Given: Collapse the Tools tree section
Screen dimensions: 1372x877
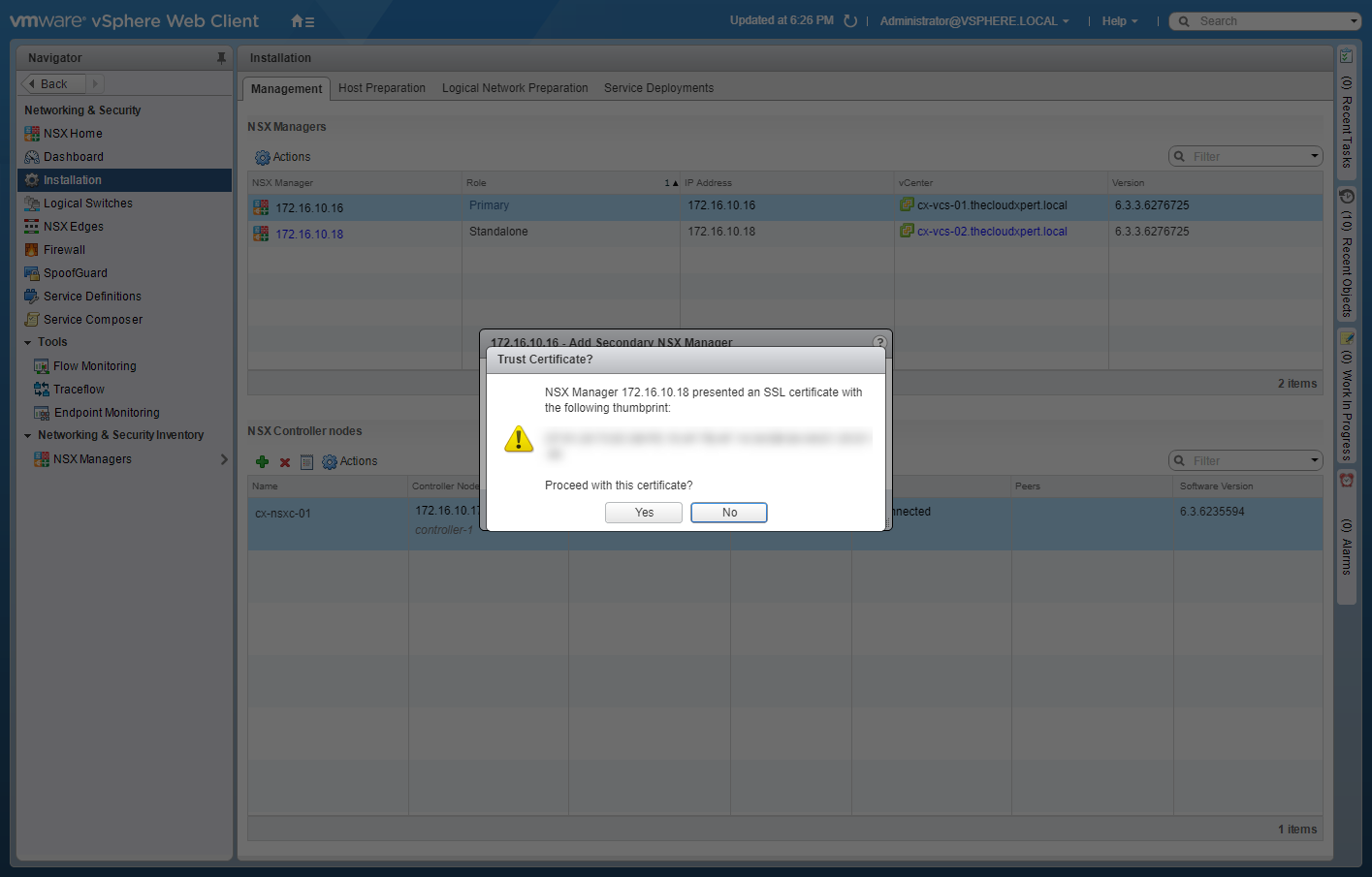Looking at the screenshot, I should pyautogui.click(x=28, y=343).
